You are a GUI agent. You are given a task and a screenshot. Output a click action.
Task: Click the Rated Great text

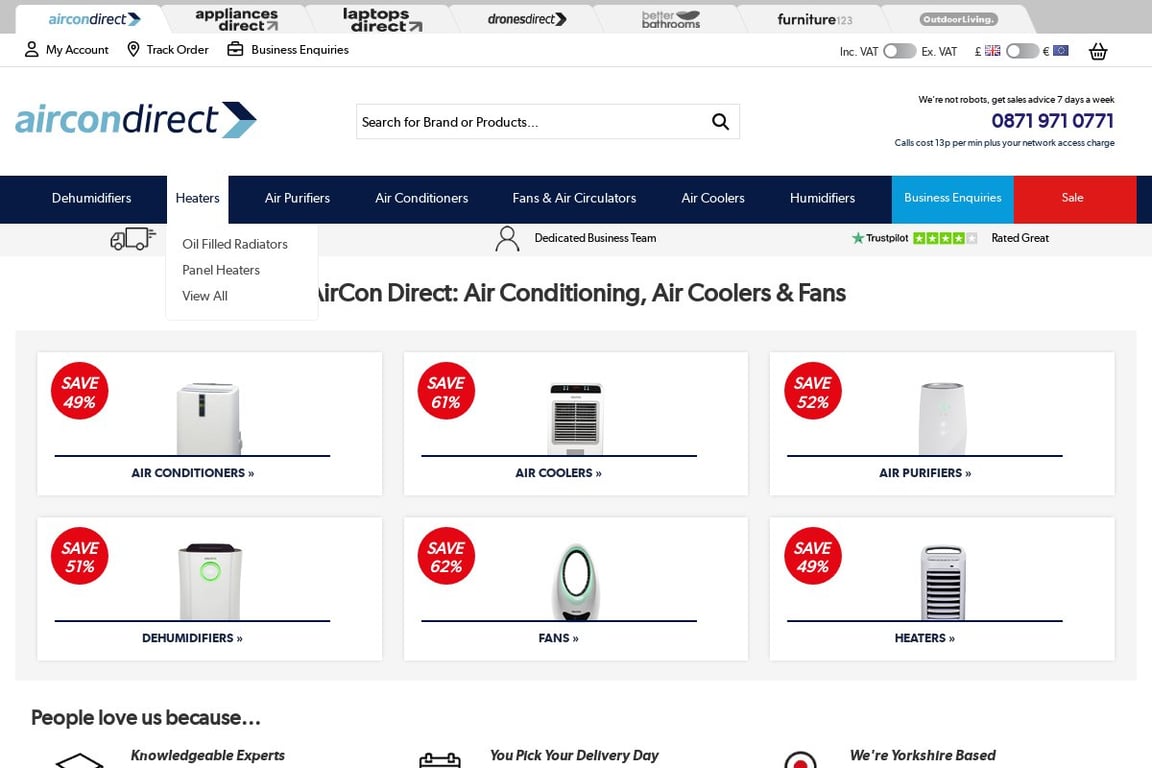pos(1020,238)
